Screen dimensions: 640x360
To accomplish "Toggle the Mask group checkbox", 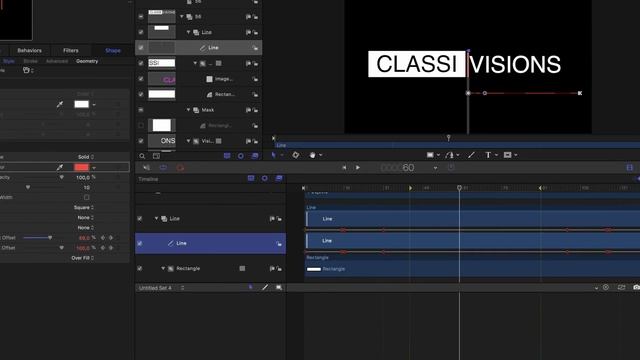I will coord(141,110).
